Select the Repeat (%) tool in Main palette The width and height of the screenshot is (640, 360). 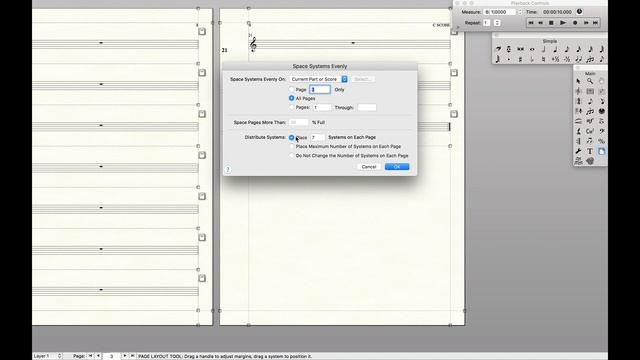602,141
